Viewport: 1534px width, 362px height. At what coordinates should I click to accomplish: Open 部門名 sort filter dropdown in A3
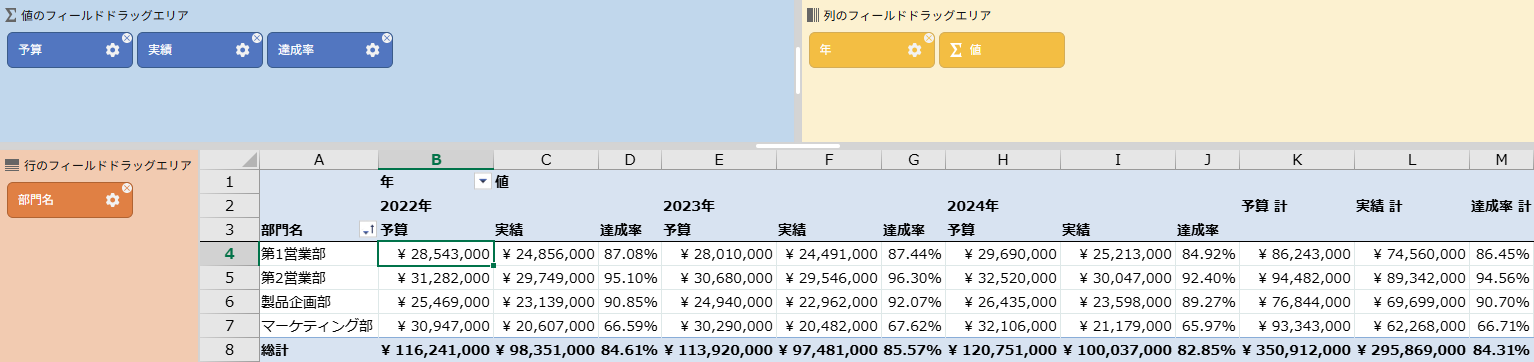coord(367,230)
